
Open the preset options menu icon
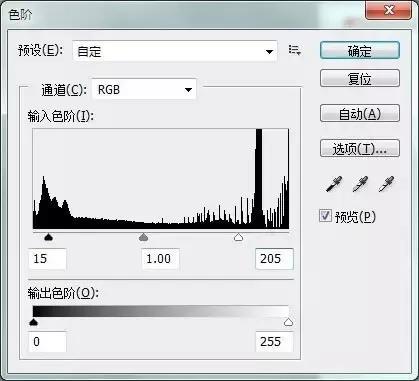pos(295,50)
